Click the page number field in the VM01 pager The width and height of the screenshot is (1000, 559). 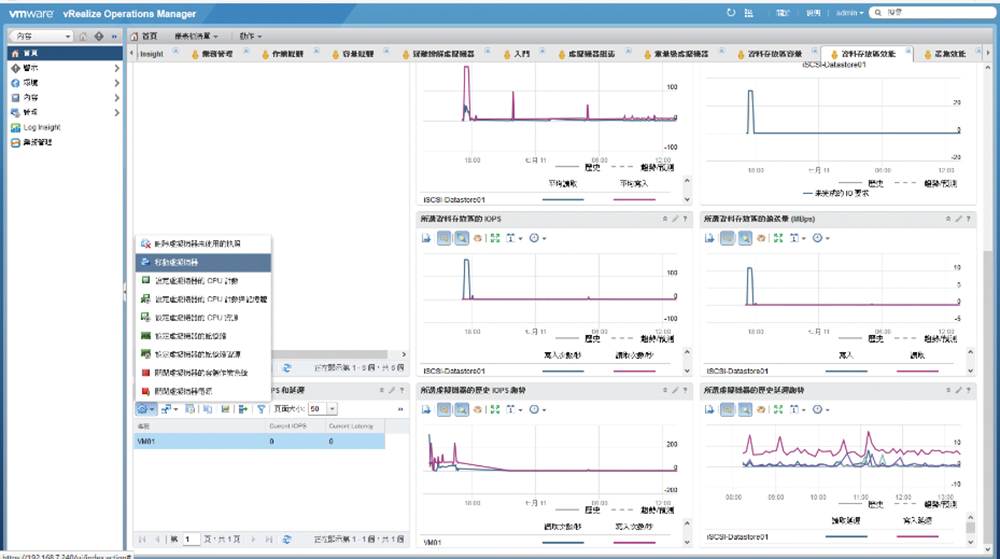click(x=192, y=539)
